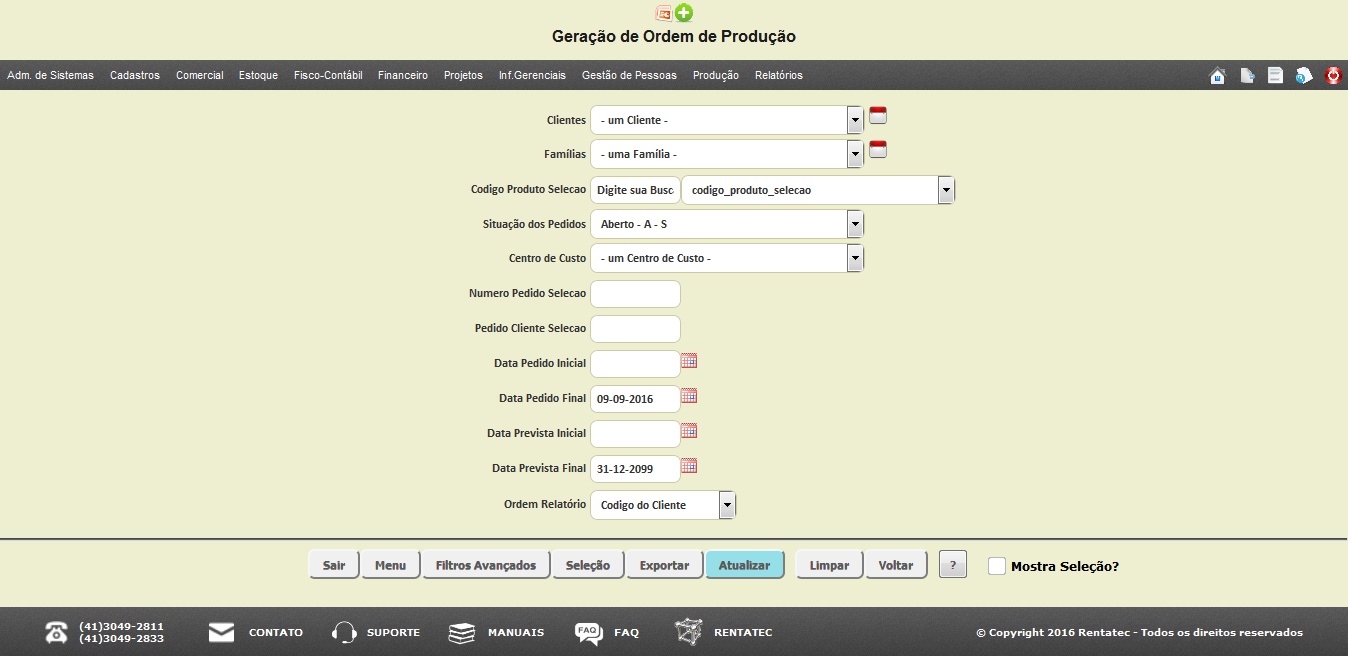This screenshot has height=656, width=1348.
Task: Focus the Codigo Produto Selecao search field
Action: pyautogui.click(x=635, y=190)
